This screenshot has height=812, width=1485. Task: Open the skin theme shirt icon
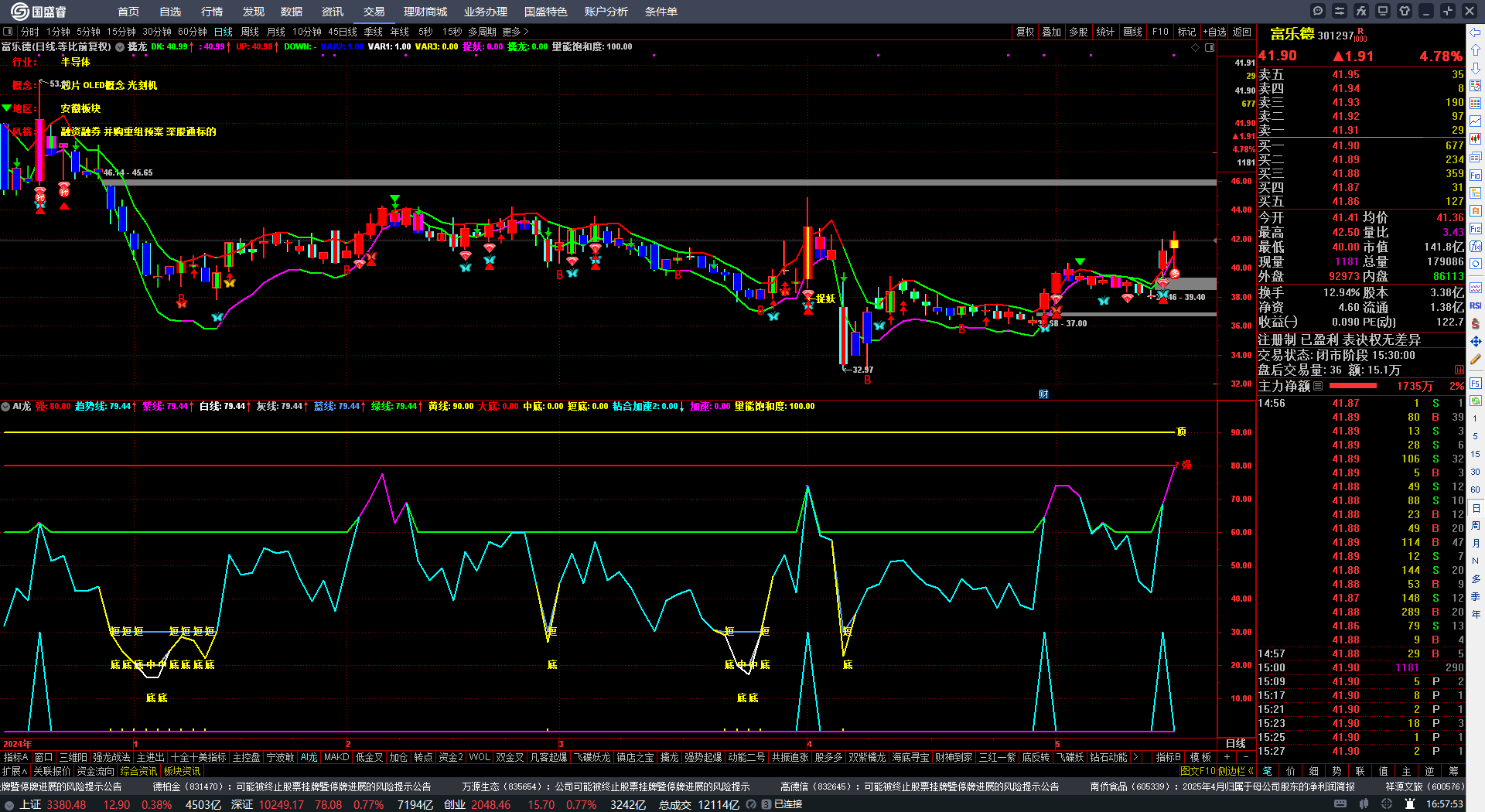(x=1405, y=11)
